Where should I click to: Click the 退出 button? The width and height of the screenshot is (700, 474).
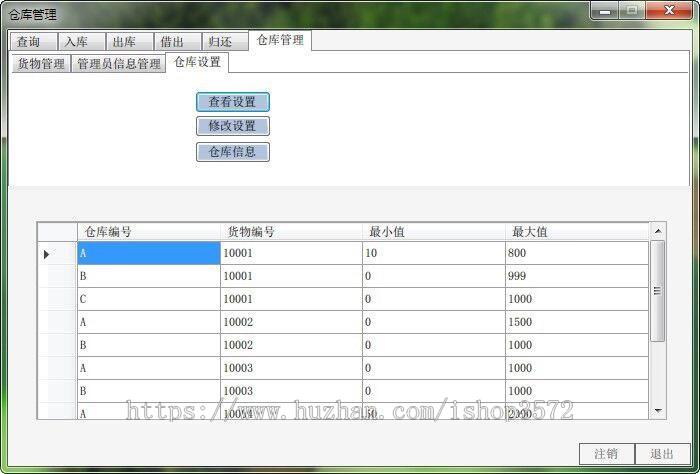coord(662,454)
